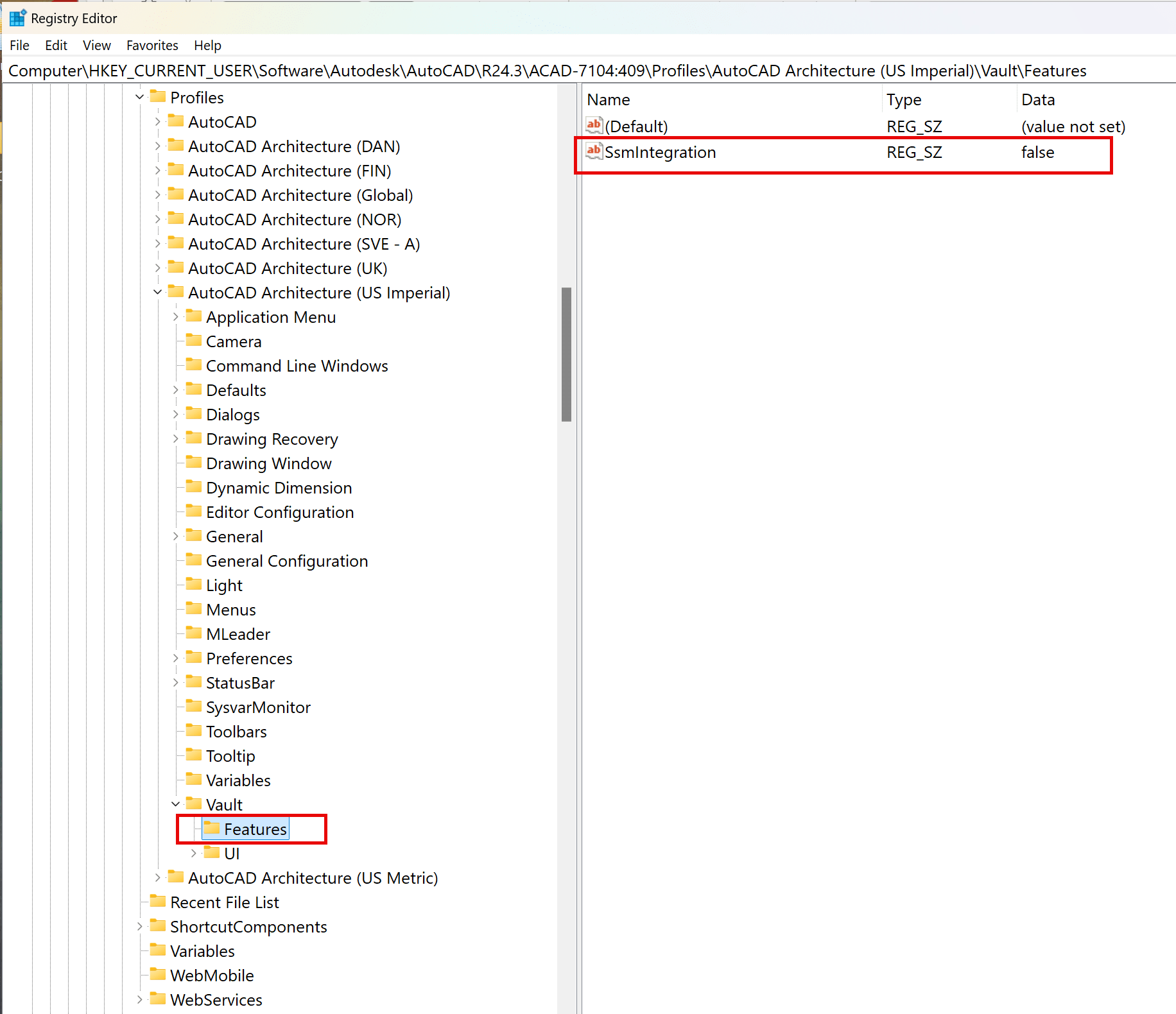Expand the Dialogs key
1176x1014 pixels.
coord(176,415)
